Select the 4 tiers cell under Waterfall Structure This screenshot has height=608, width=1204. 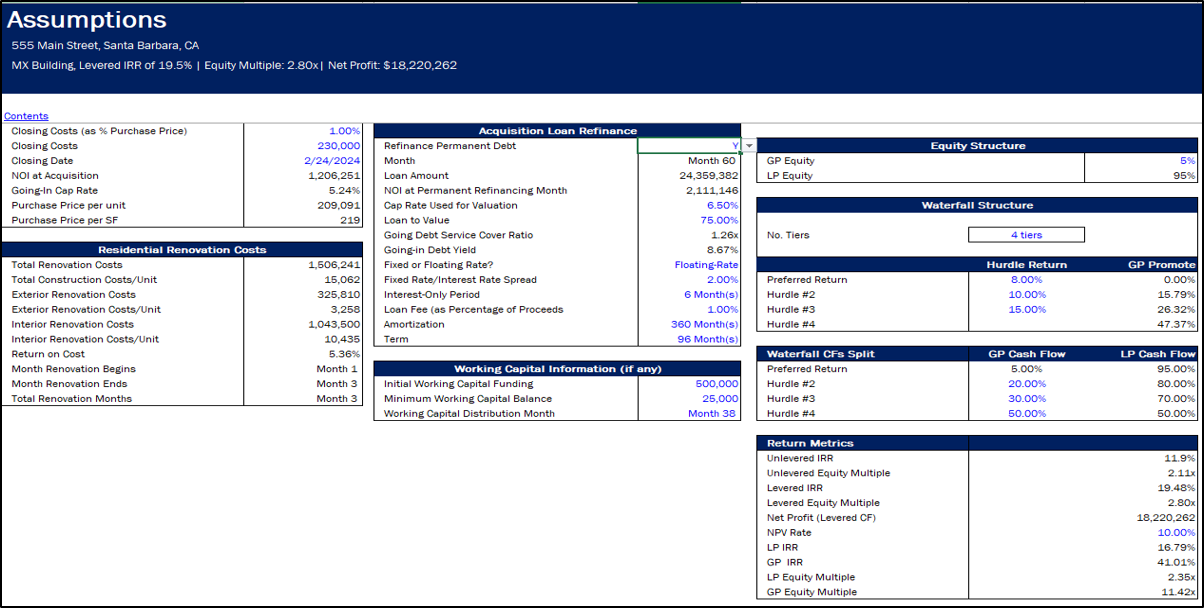pyautogui.click(x=1025, y=234)
